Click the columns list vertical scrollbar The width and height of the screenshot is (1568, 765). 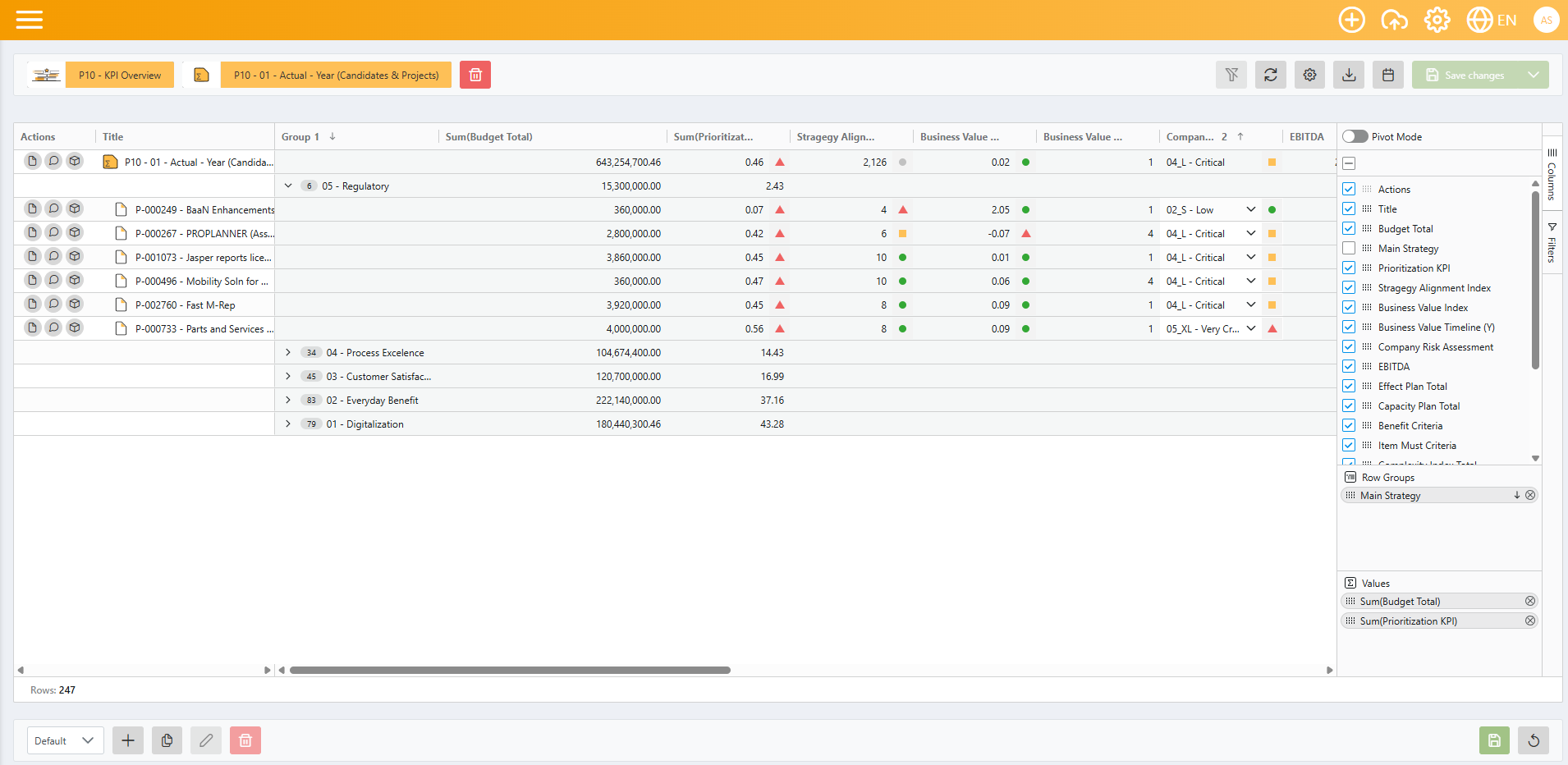tap(1535, 279)
